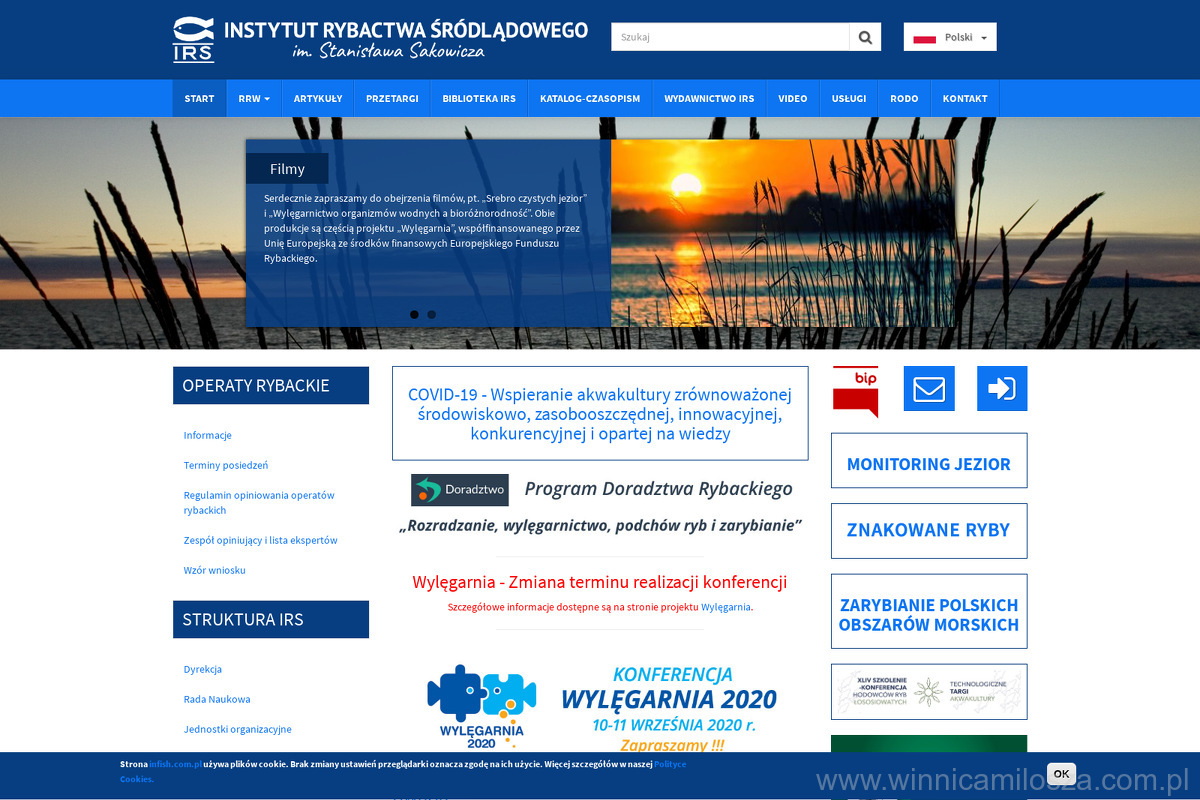Image resolution: width=1200 pixels, height=800 pixels.
Task: Open the Polski language dropdown
Action: [x=950, y=37]
